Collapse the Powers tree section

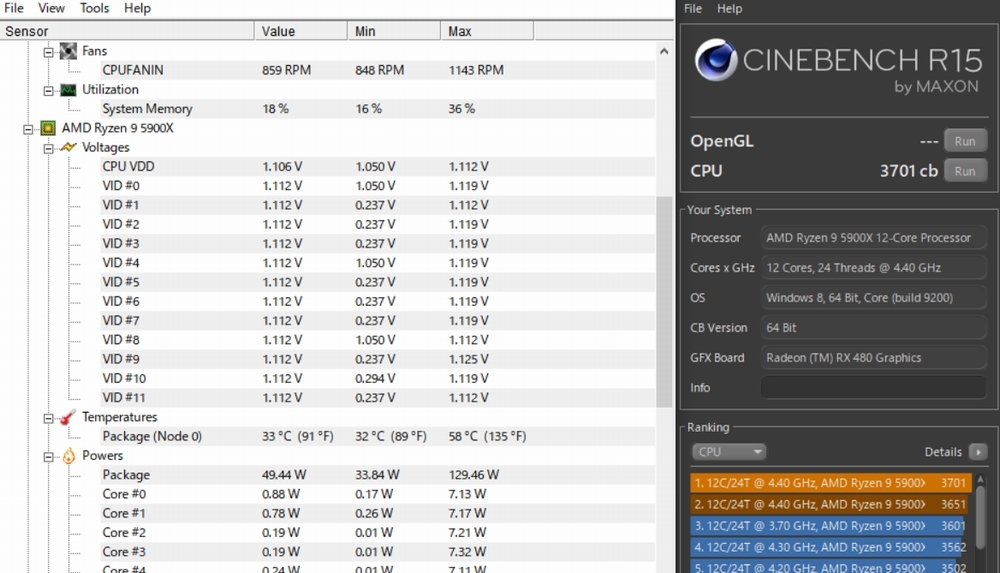[x=48, y=456]
